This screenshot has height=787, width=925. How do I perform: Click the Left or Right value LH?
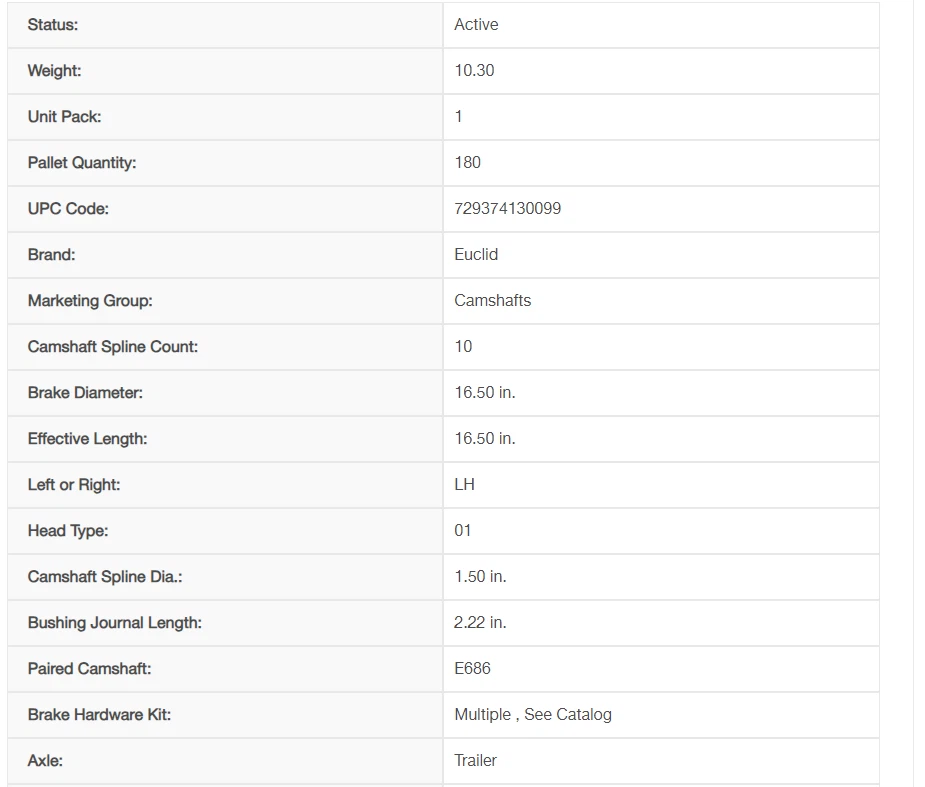click(464, 485)
